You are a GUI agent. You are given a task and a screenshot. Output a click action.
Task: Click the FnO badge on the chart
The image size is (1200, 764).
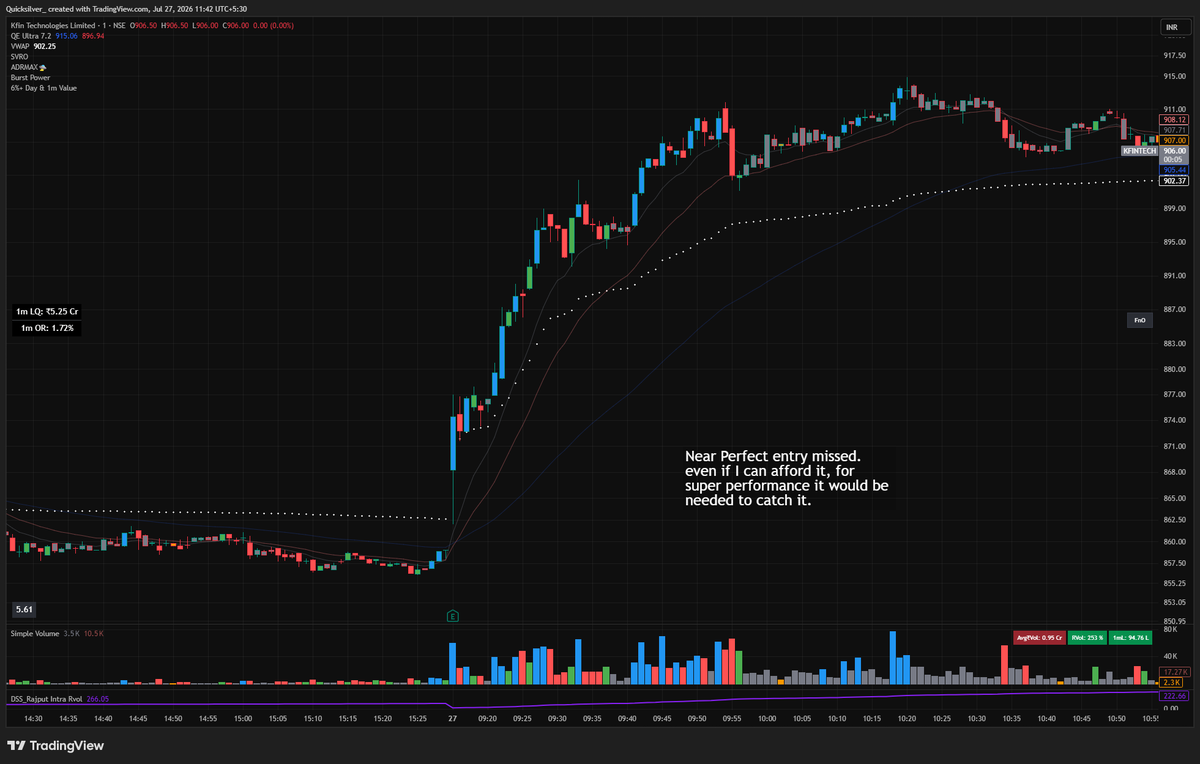tap(1139, 321)
